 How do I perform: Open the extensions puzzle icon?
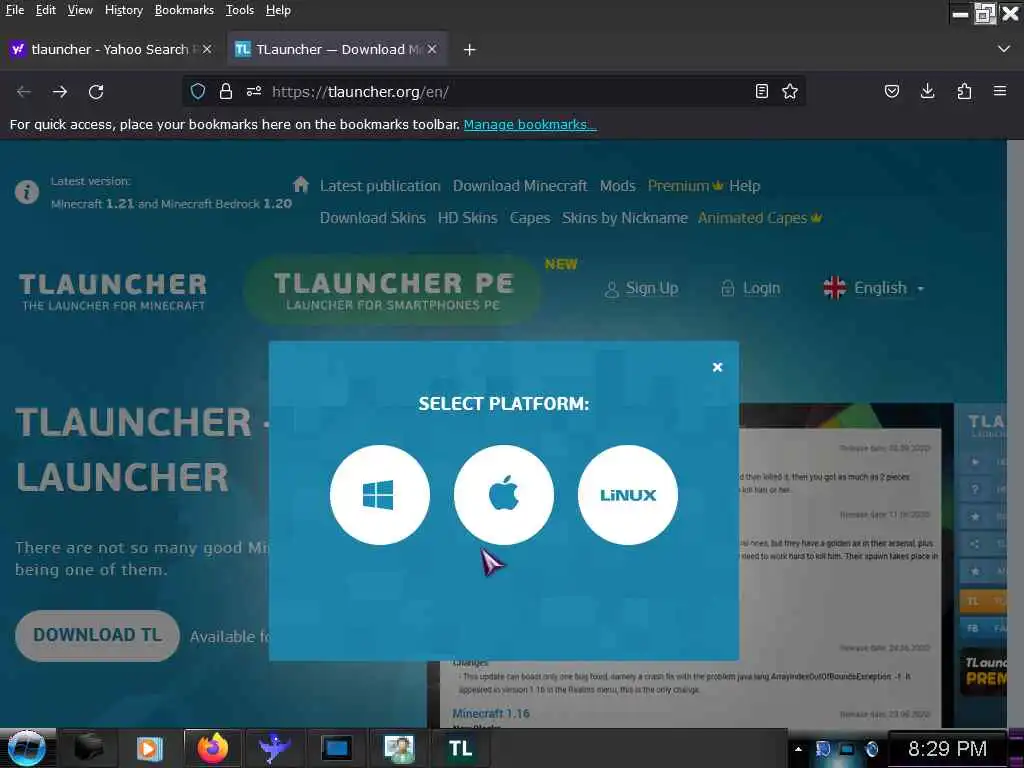964,91
